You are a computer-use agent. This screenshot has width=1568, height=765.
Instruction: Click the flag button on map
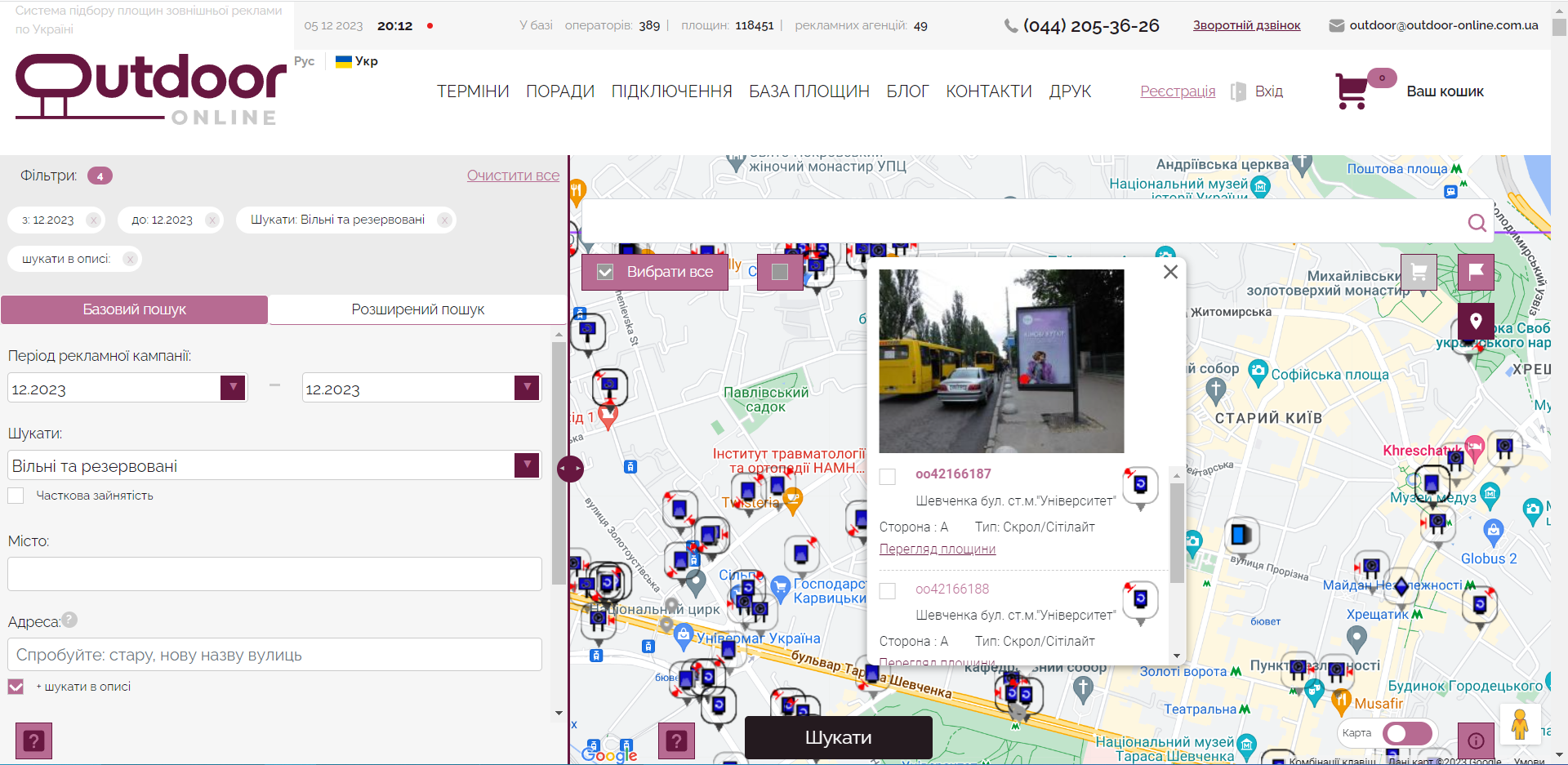point(1476,272)
